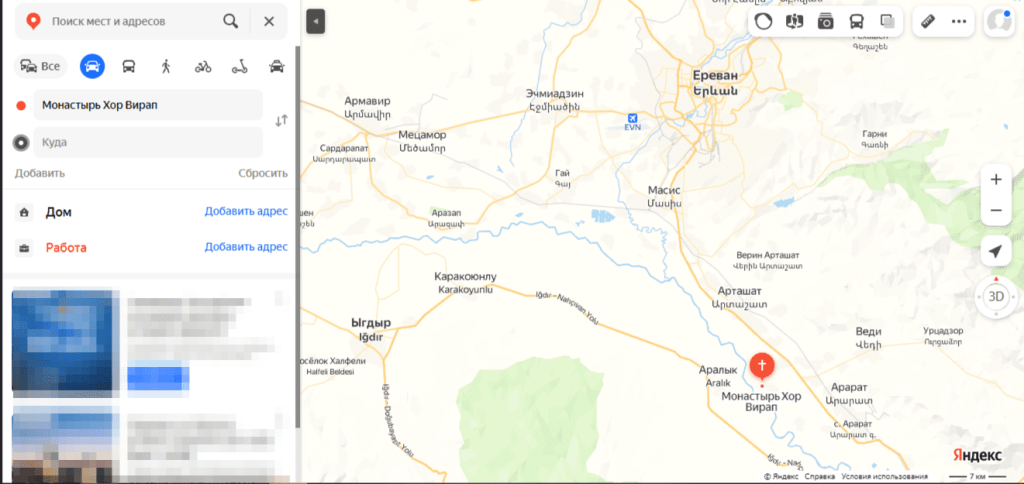Click "Добавить адрес" for Дом
Image resolution: width=1024 pixels, height=484 pixels.
246,212
